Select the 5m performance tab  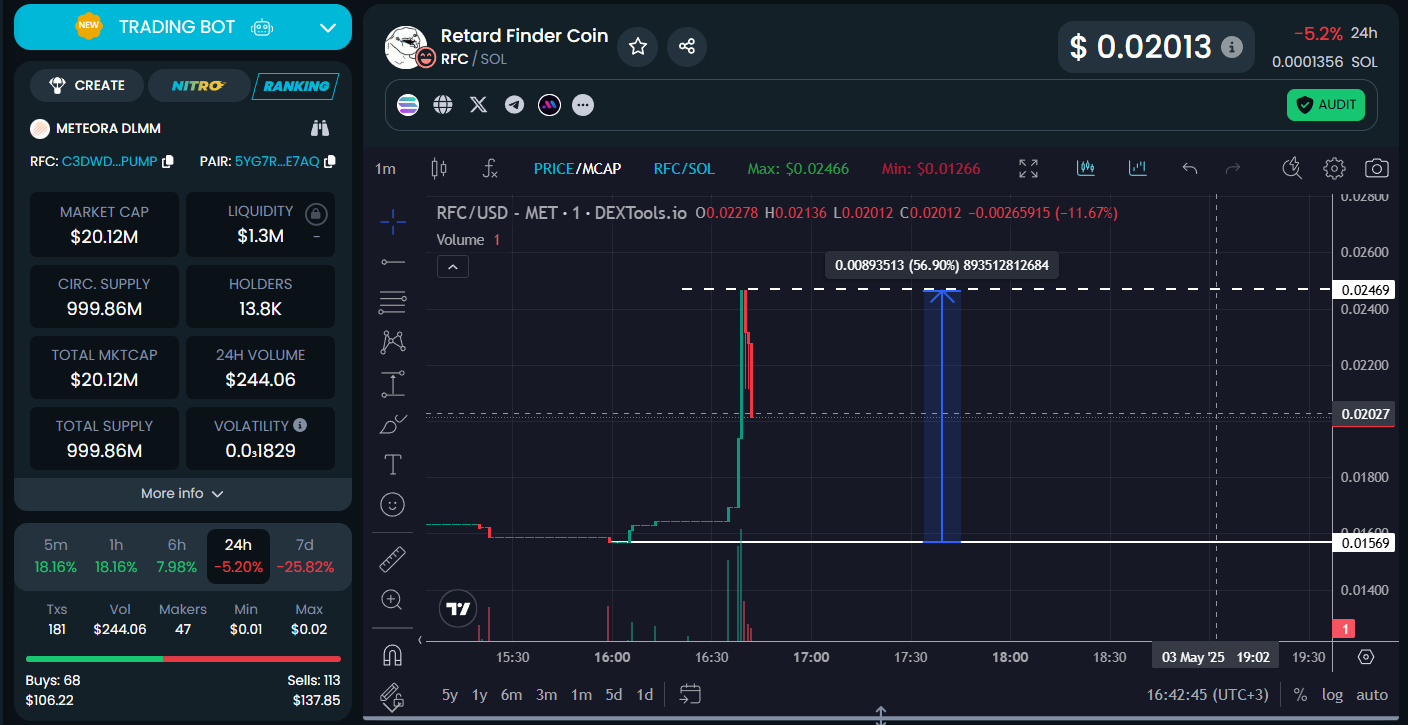tap(56, 555)
